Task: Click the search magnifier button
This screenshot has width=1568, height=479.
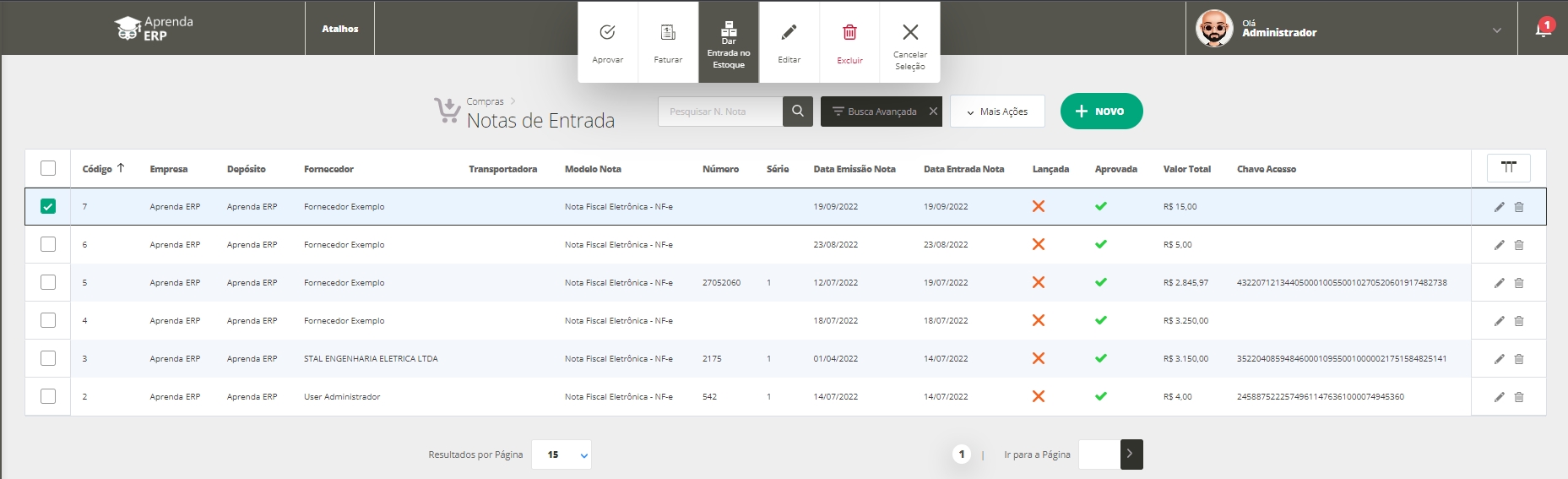Action: point(798,112)
